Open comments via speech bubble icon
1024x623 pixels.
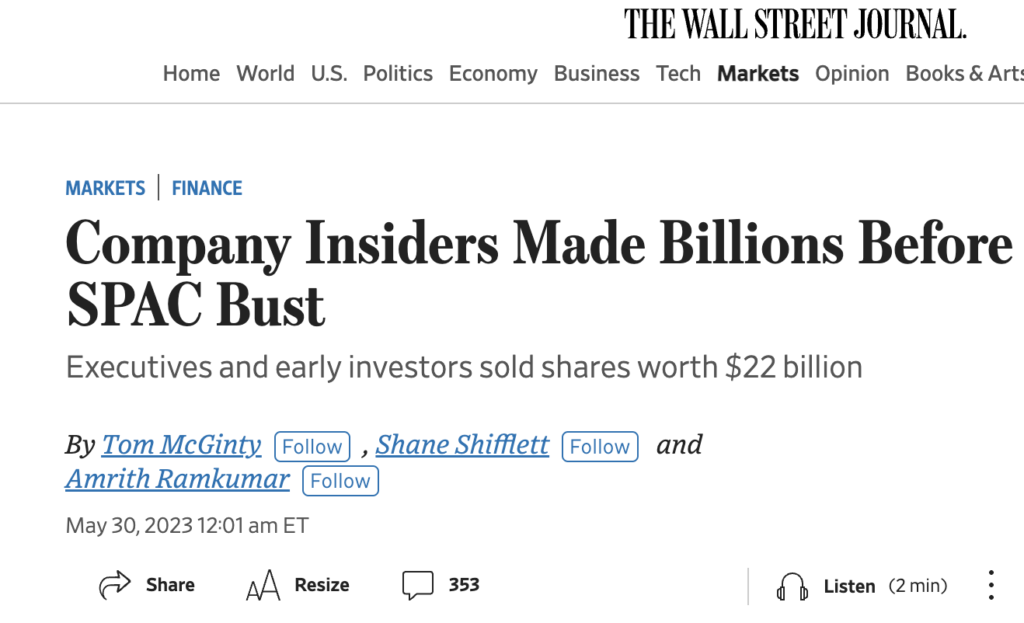point(417,585)
